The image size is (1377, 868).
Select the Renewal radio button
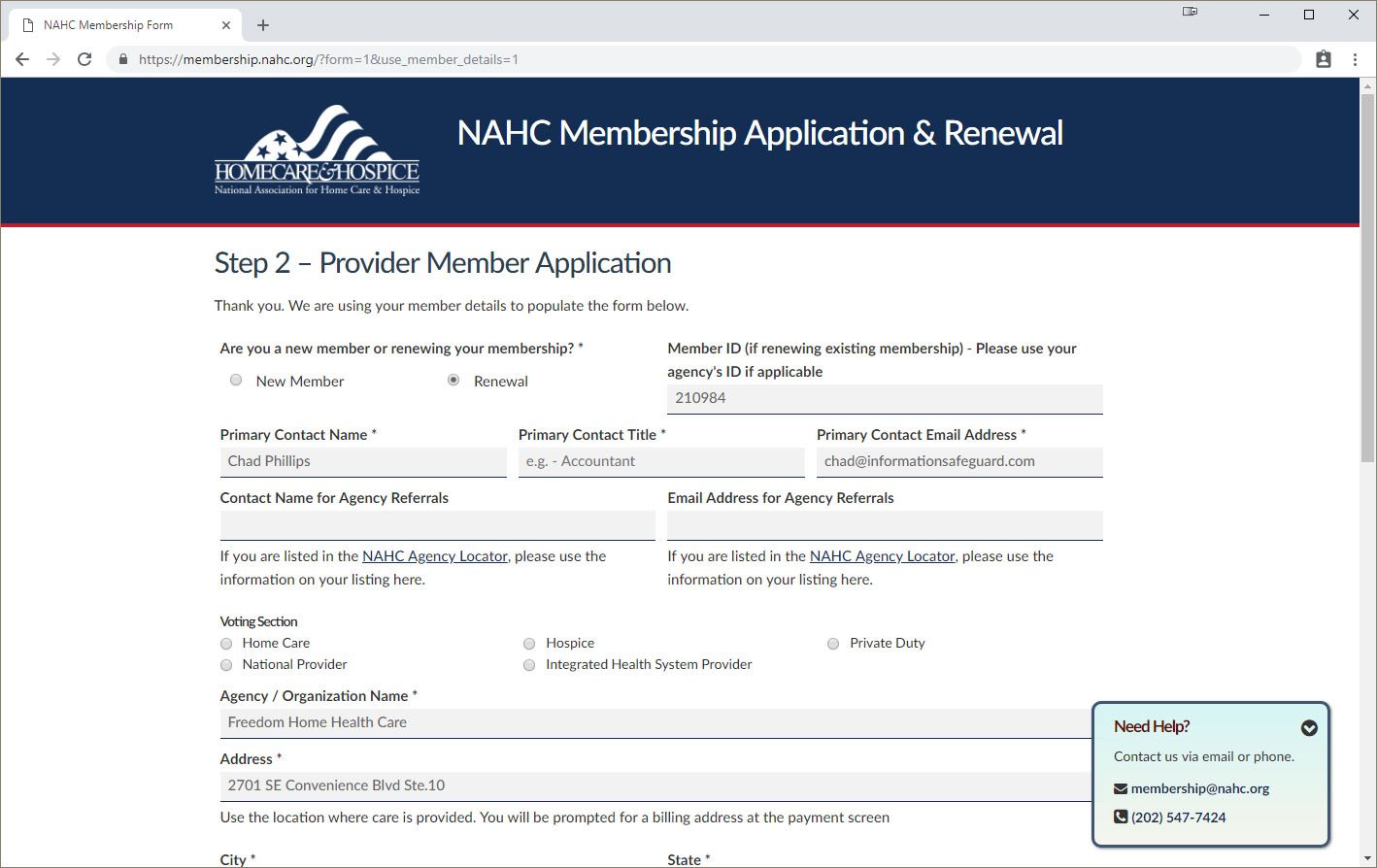click(453, 380)
